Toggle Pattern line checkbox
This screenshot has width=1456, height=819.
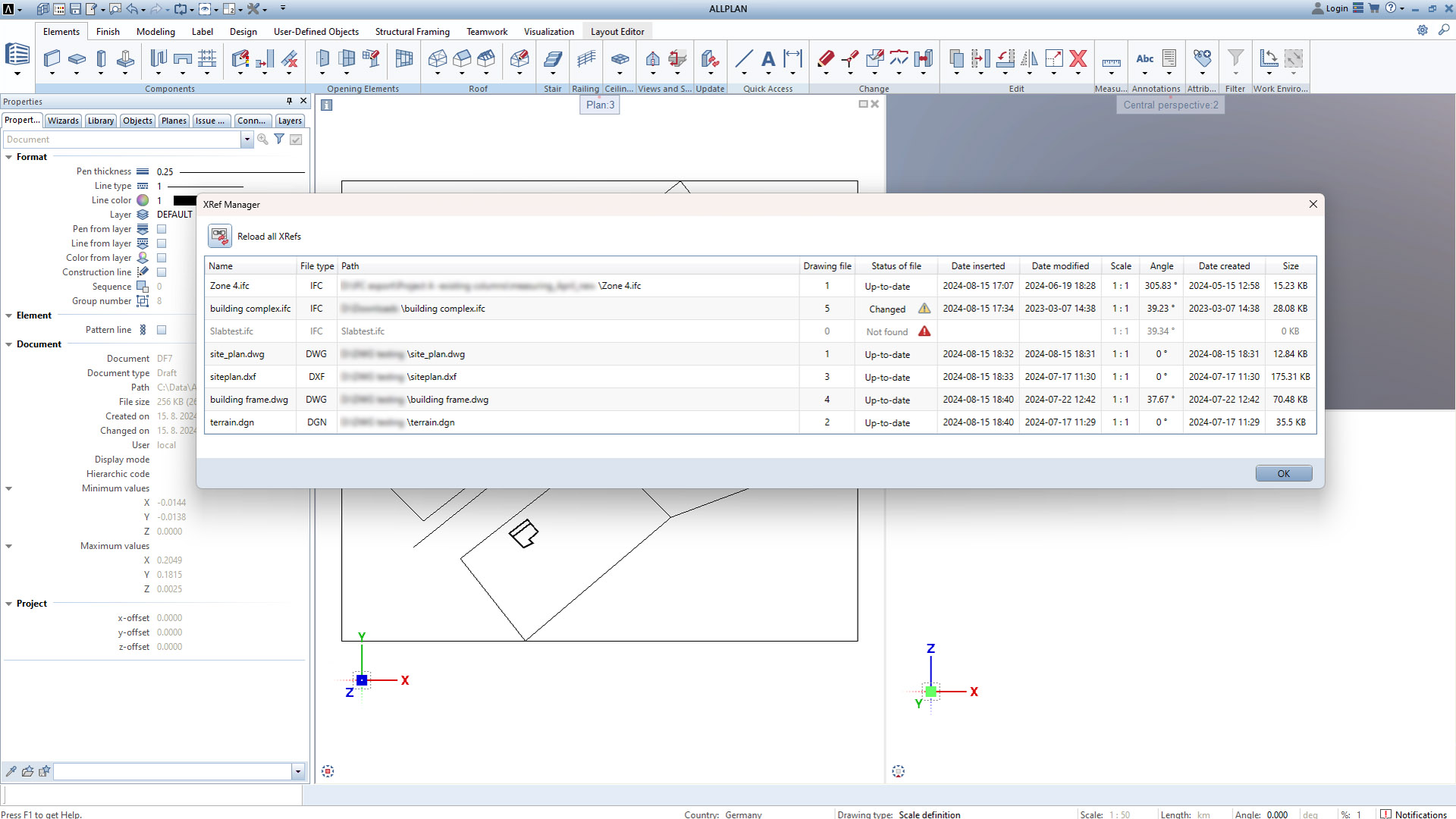(162, 330)
